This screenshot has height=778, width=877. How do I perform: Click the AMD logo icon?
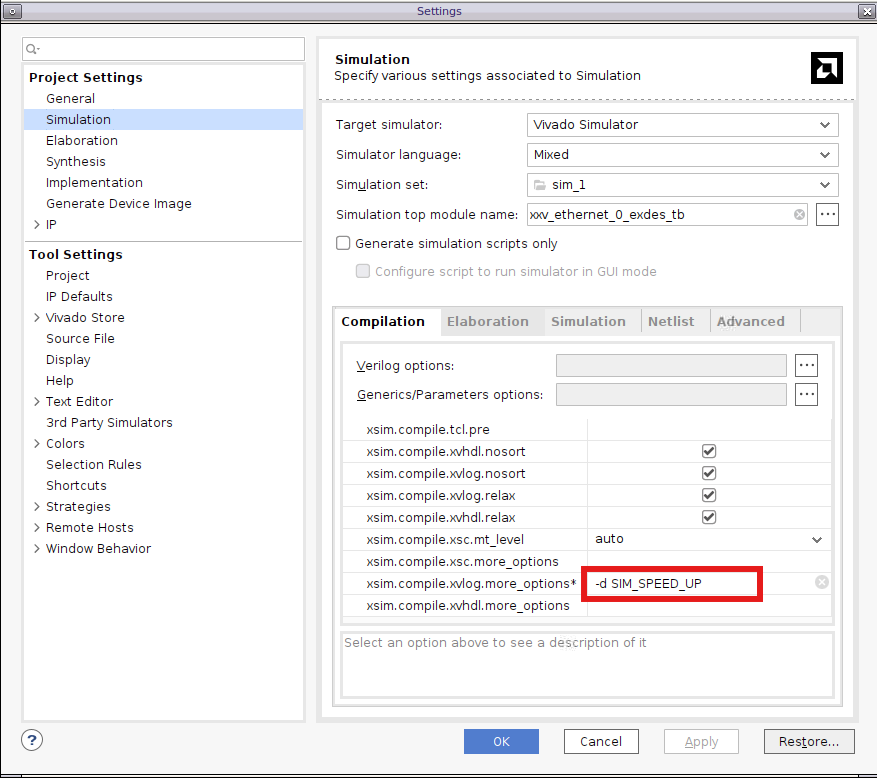[x=826, y=68]
